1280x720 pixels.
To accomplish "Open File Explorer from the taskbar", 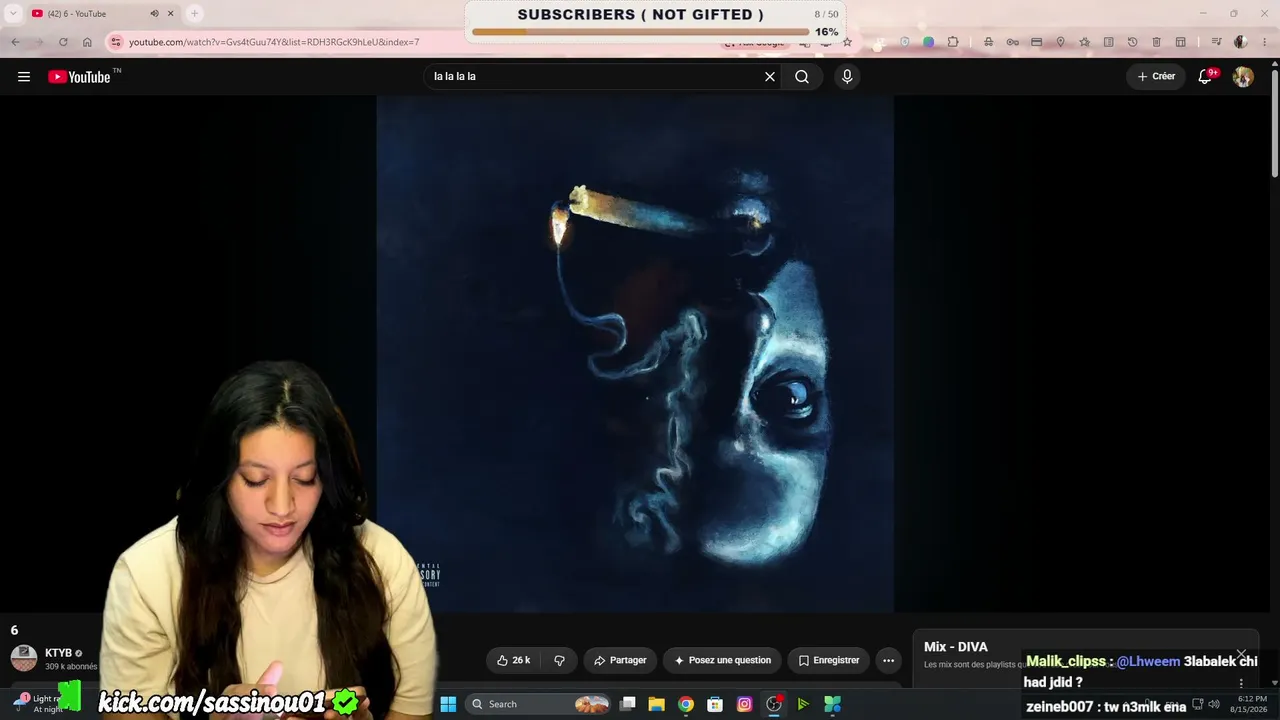I will (656, 704).
